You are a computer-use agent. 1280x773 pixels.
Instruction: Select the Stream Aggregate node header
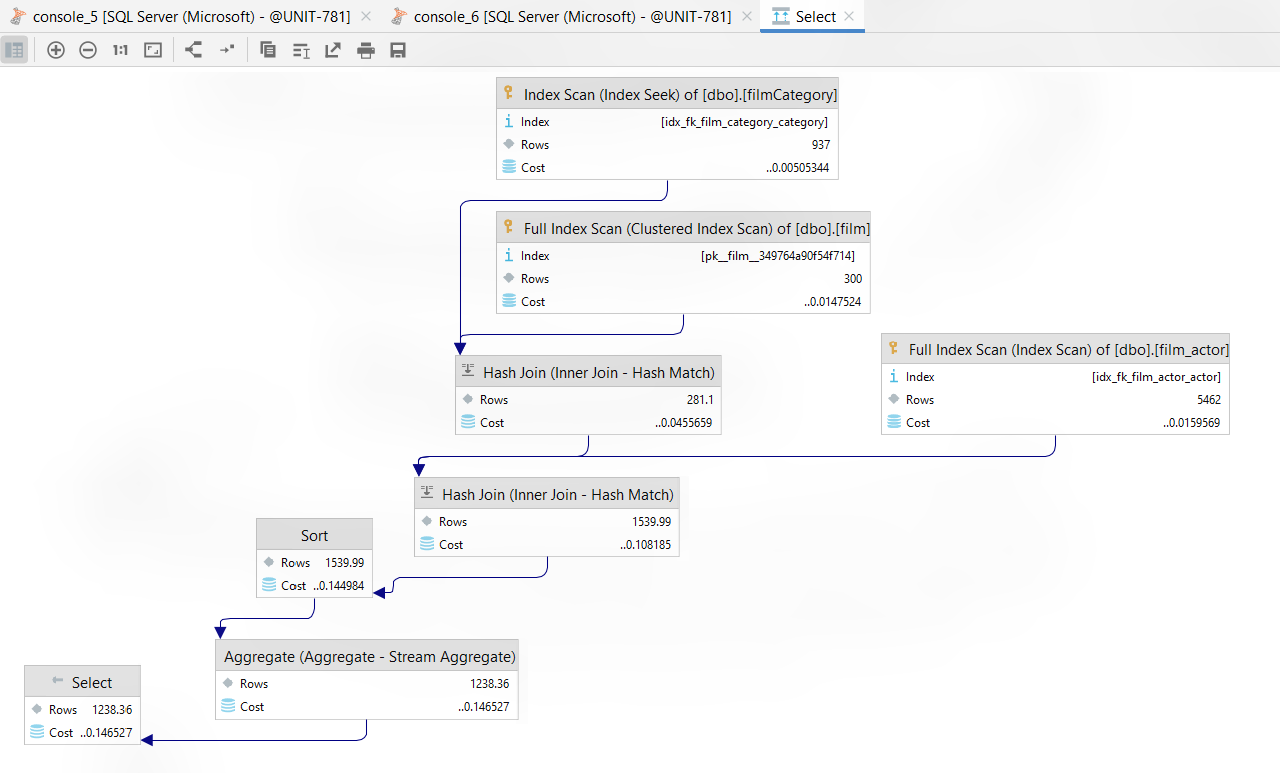click(x=367, y=657)
